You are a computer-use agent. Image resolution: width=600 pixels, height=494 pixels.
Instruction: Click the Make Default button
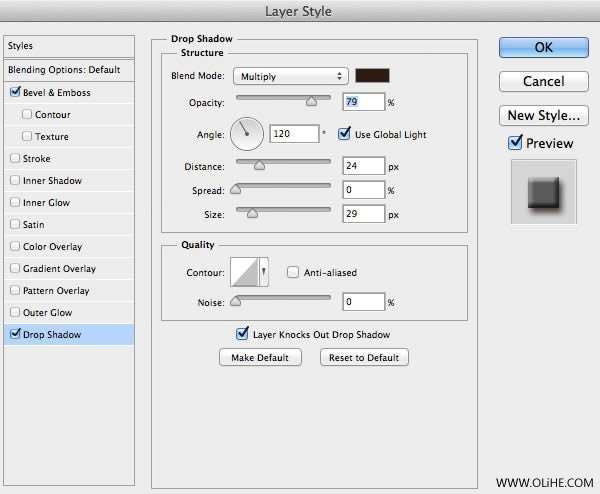coord(260,357)
